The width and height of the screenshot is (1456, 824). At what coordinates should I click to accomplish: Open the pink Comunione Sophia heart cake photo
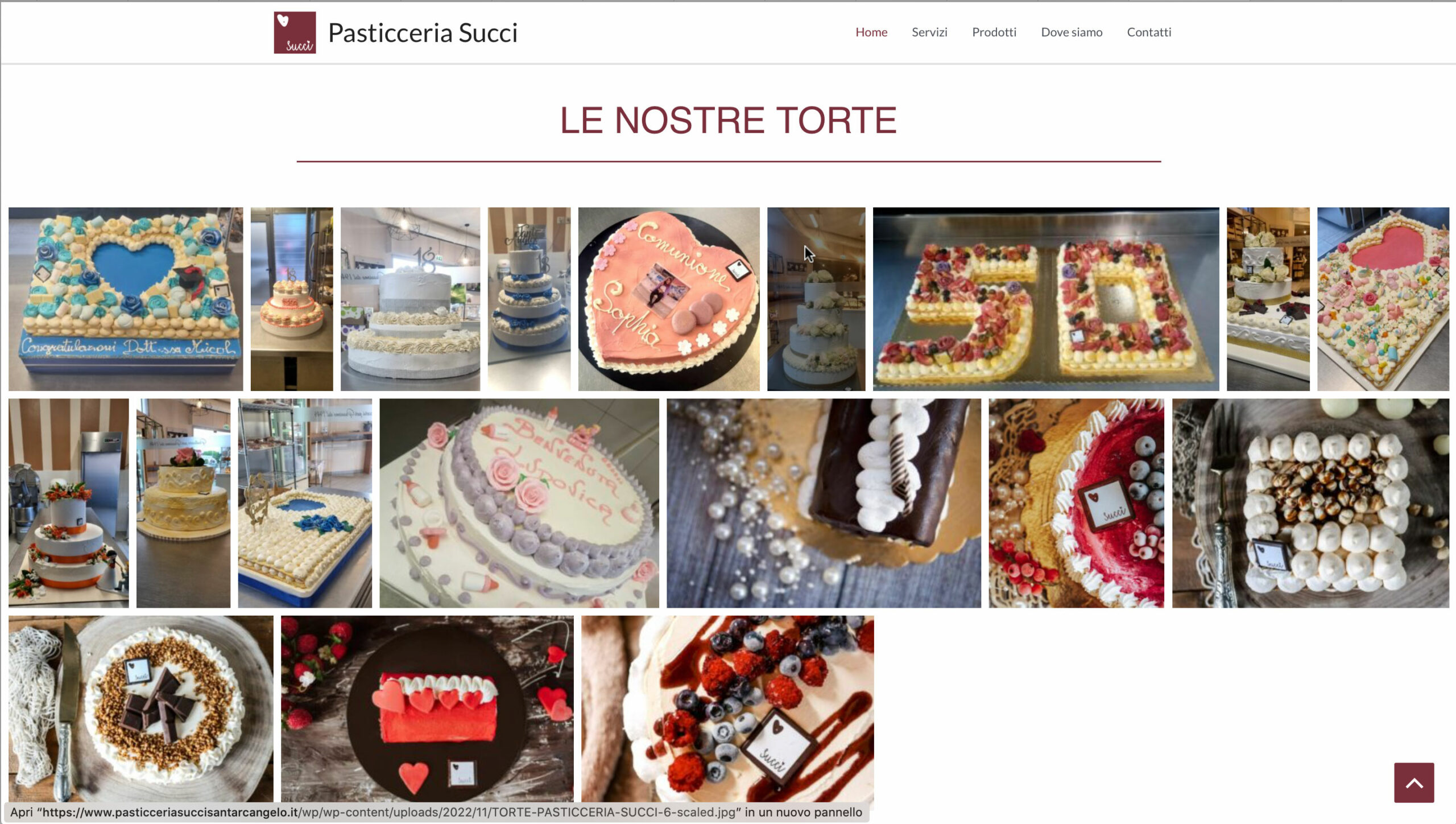click(669, 299)
